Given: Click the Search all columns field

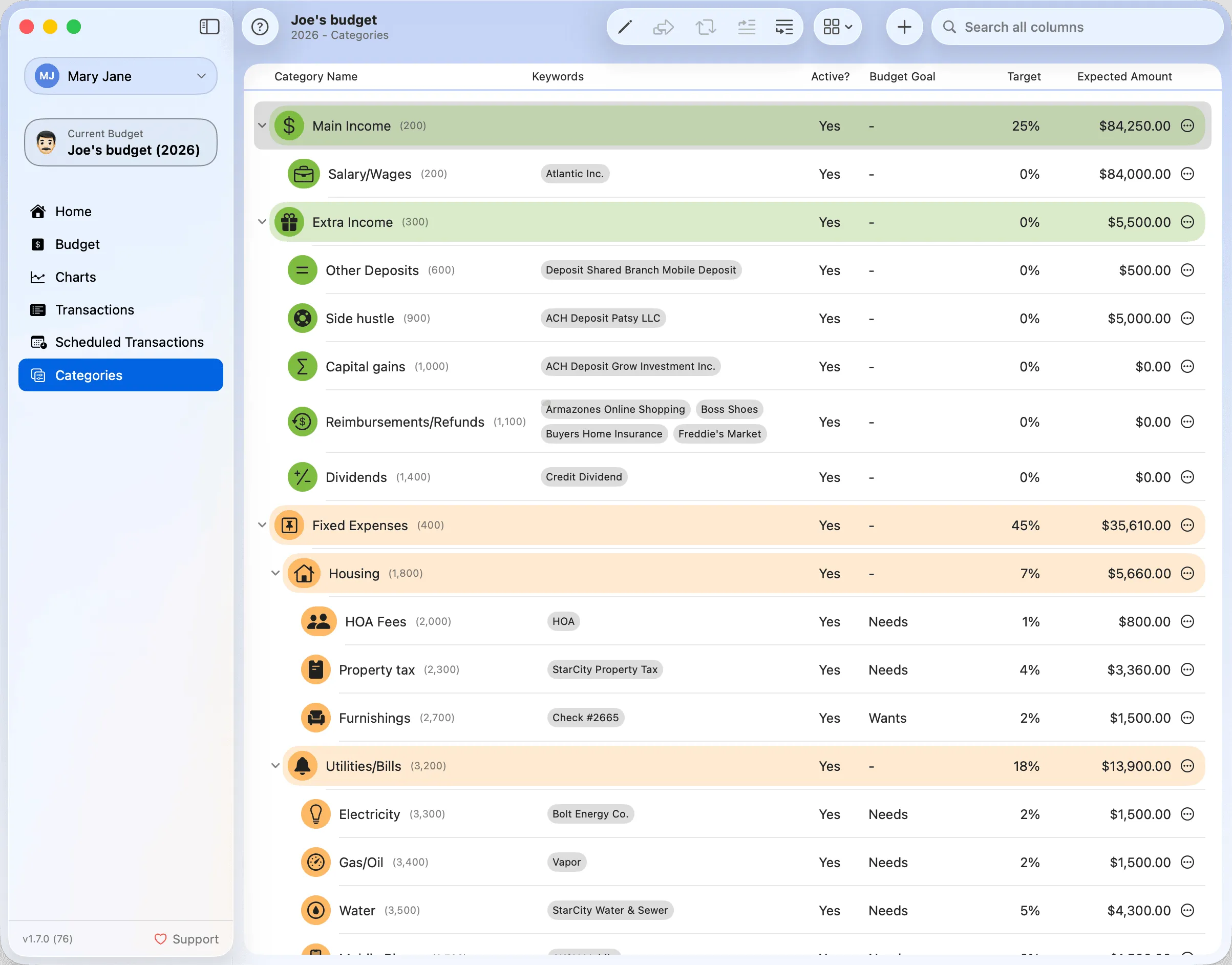Looking at the screenshot, I should point(1077,27).
